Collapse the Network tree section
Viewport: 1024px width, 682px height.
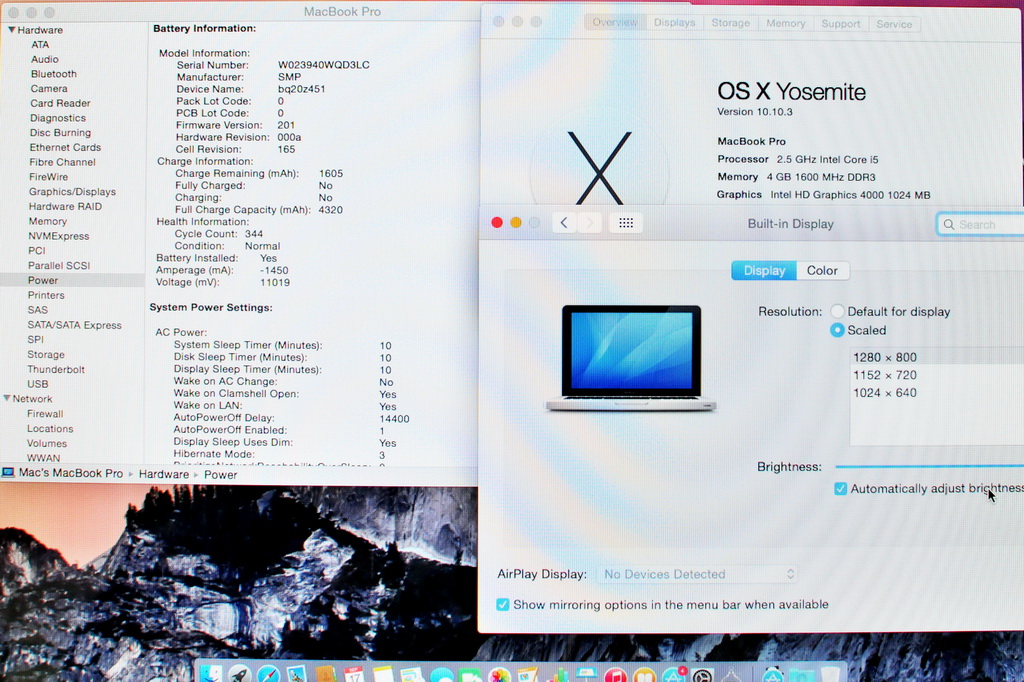[7, 398]
